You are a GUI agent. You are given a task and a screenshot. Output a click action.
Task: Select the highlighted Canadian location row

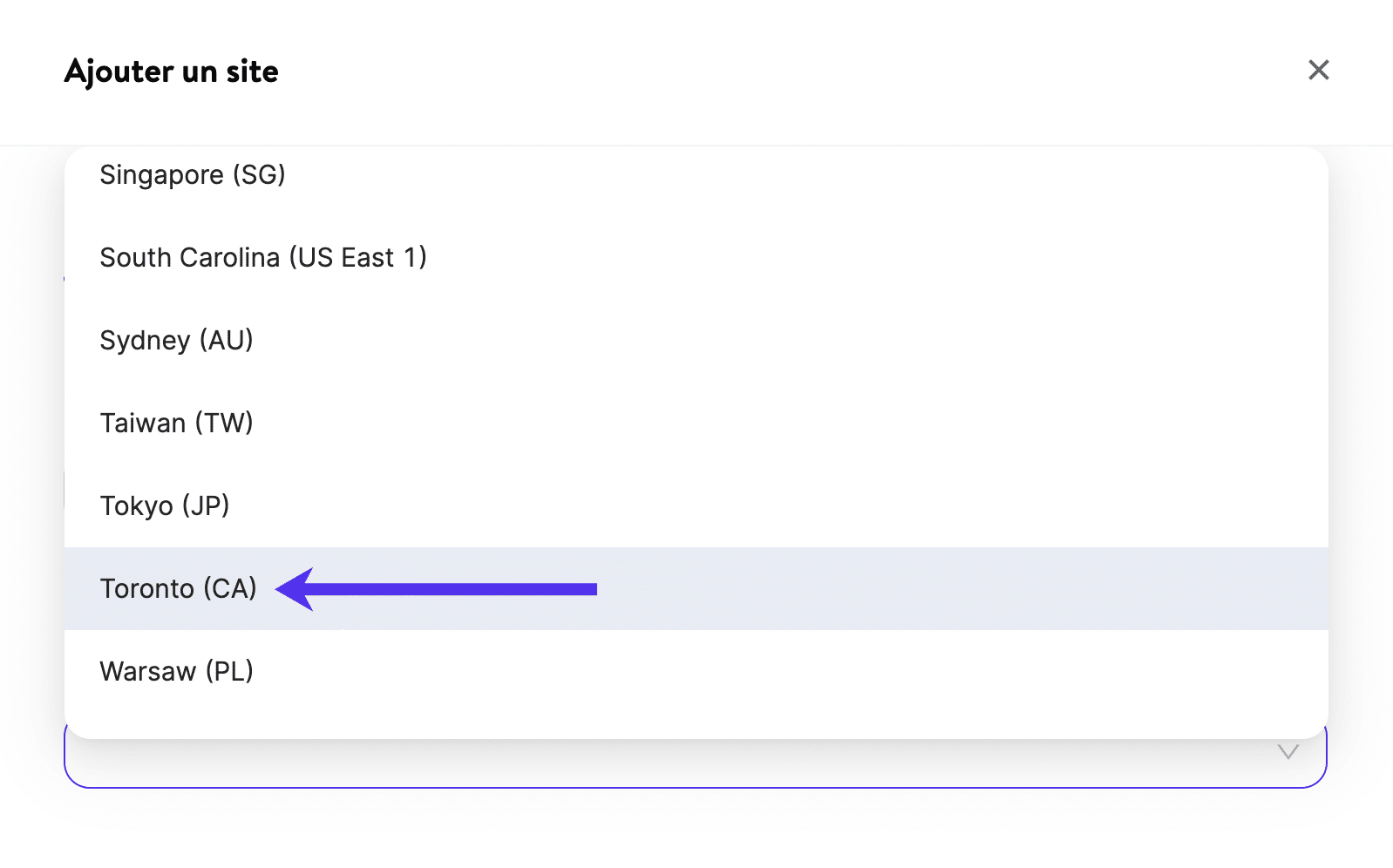[696, 589]
